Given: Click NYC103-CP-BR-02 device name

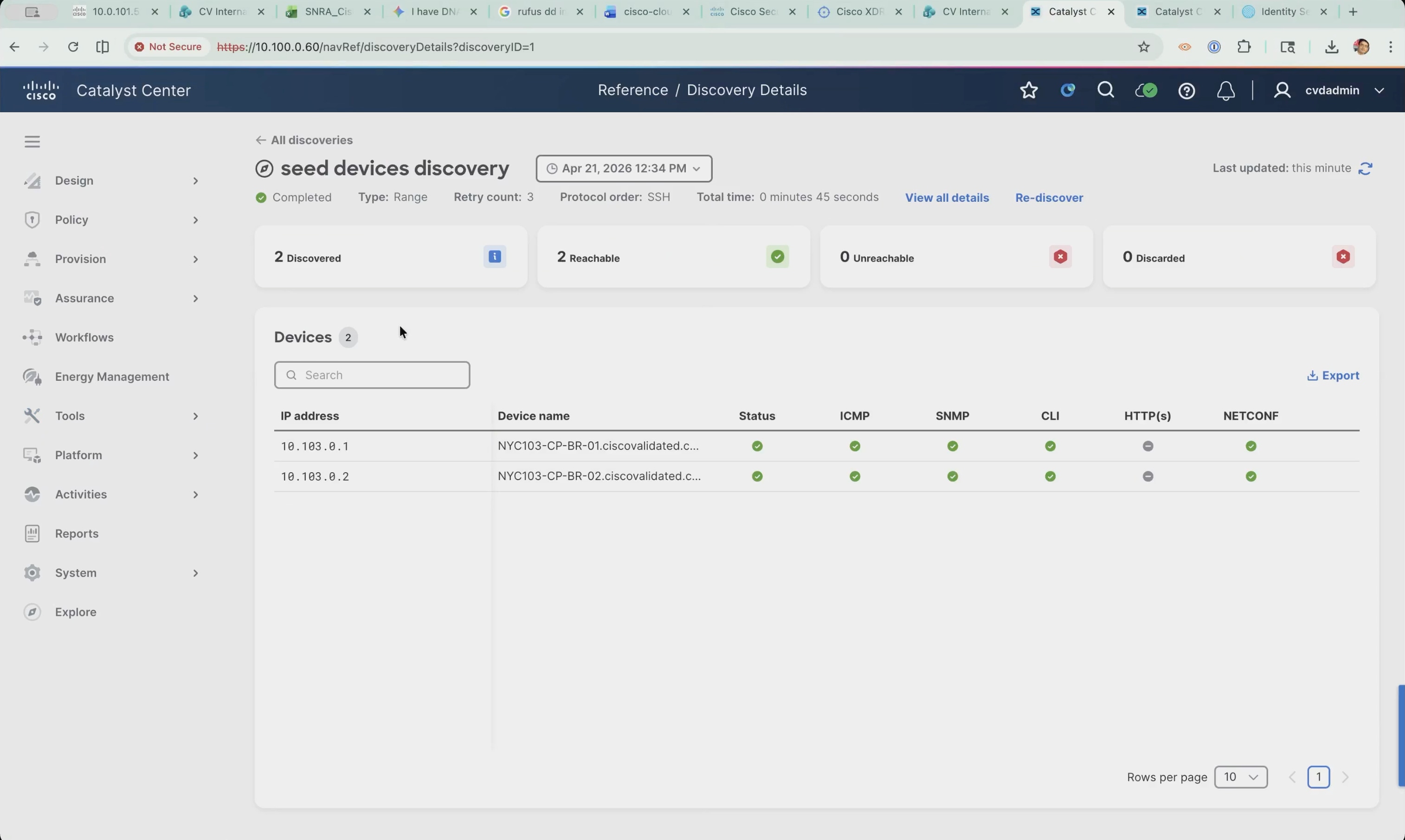Looking at the screenshot, I should (x=599, y=477).
